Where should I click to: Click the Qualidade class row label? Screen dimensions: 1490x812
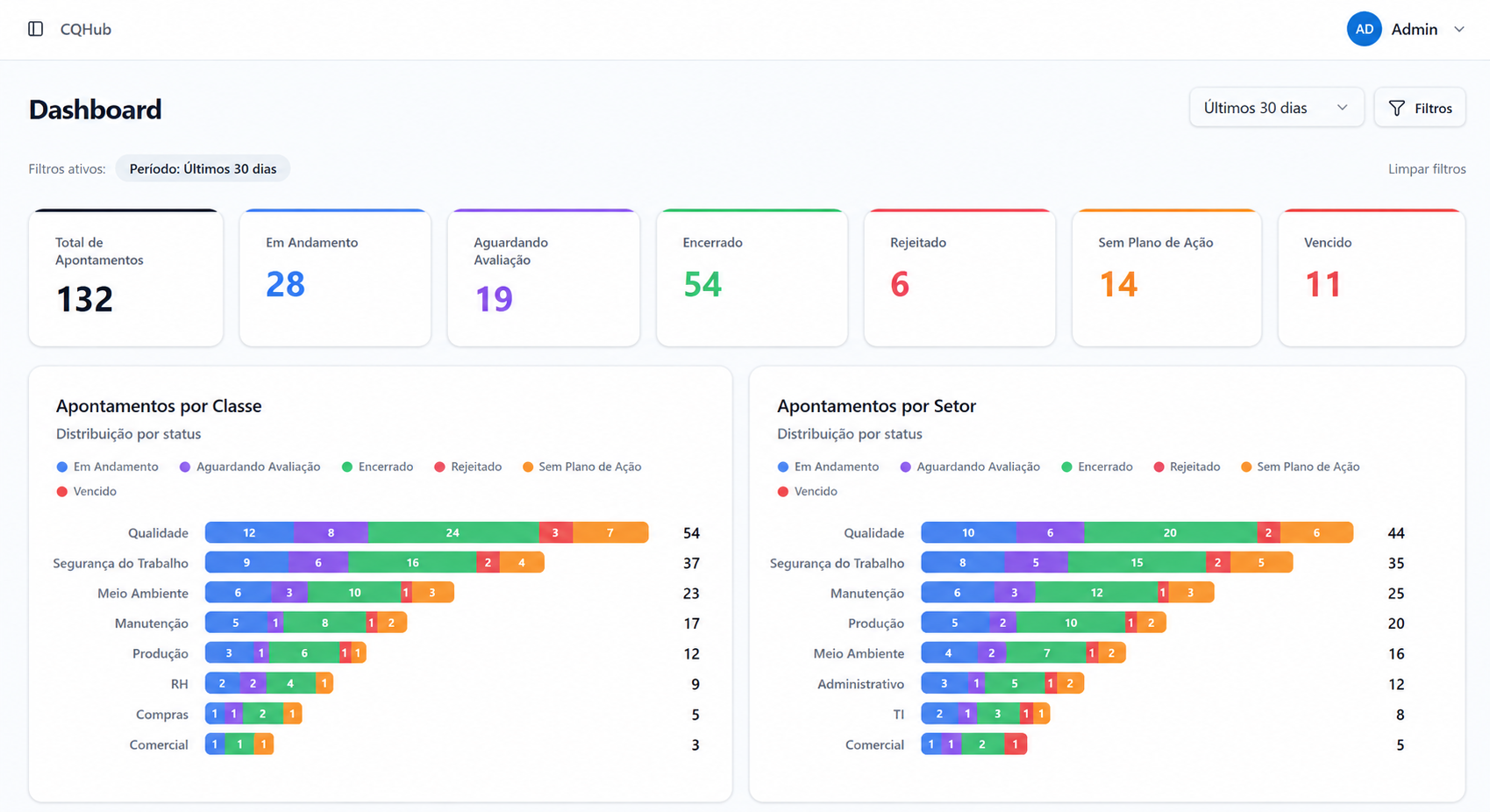(158, 532)
